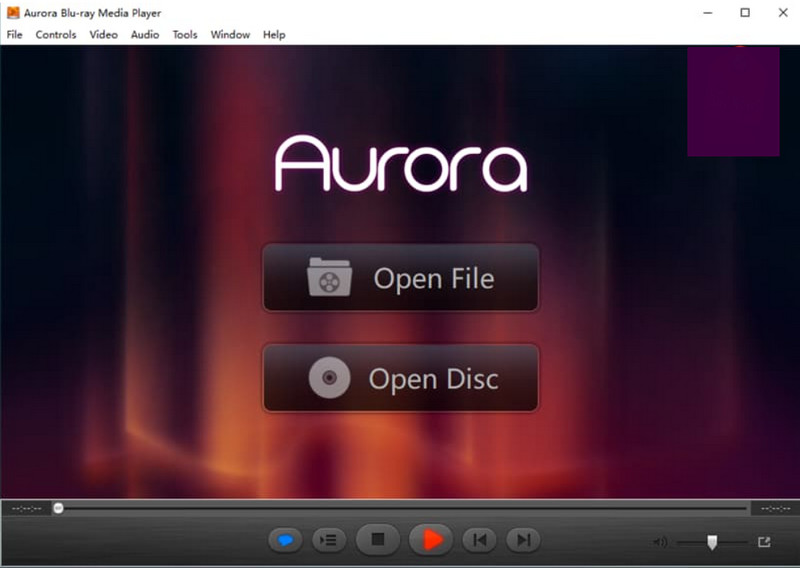Mute audio with the speaker icon

click(x=660, y=542)
